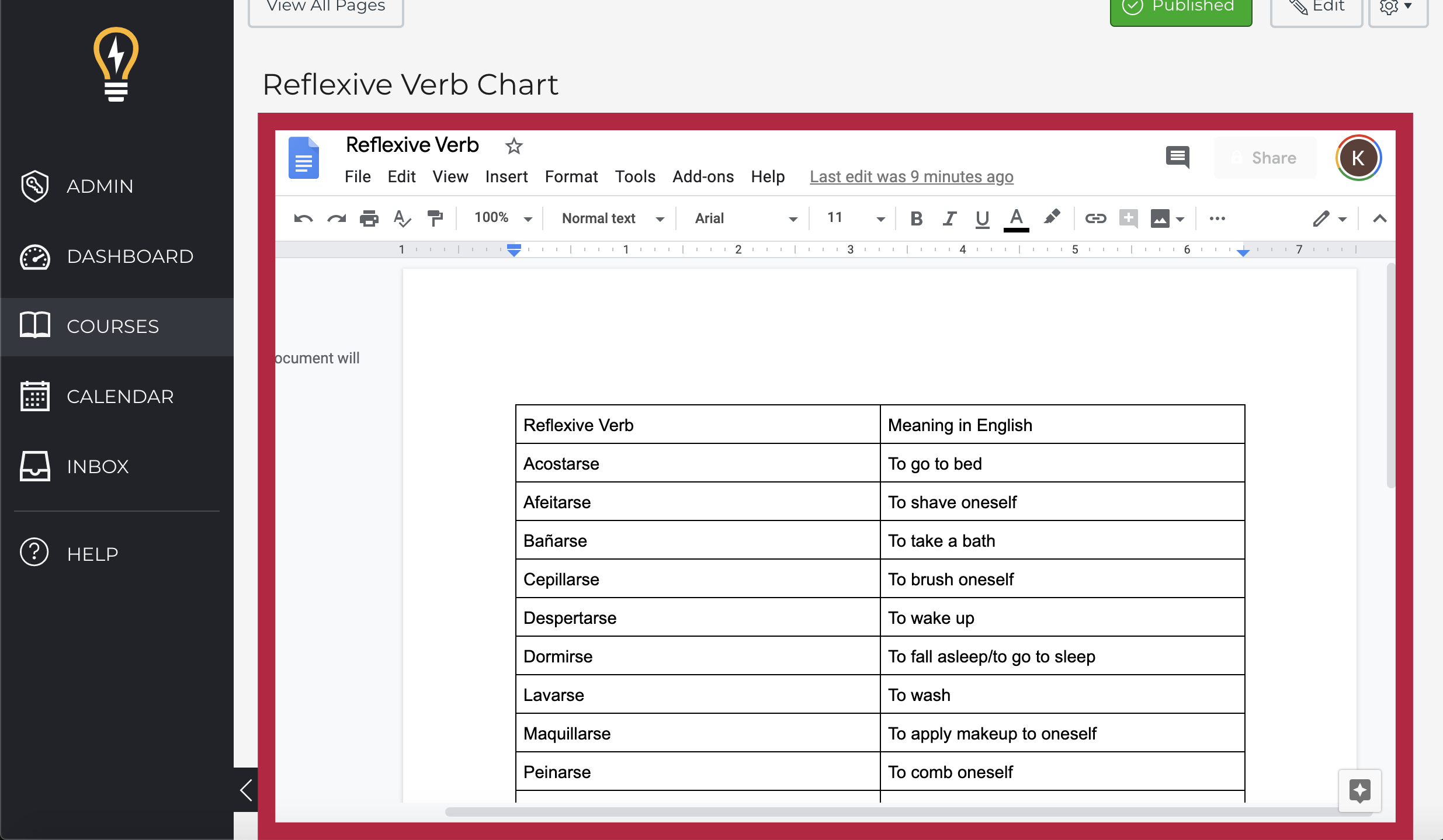This screenshot has width=1443, height=840.
Task: Open the Edit menu in Docs
Action: [x=401, y=176]
